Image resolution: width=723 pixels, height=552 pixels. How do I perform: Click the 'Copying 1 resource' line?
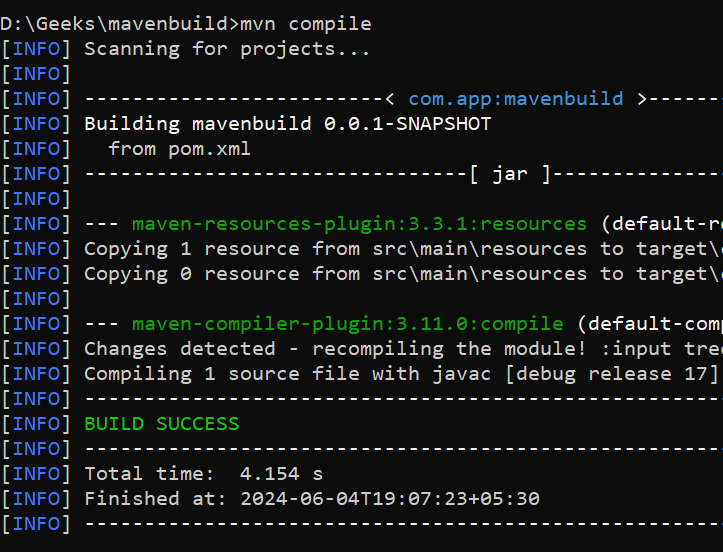(403, 249)
